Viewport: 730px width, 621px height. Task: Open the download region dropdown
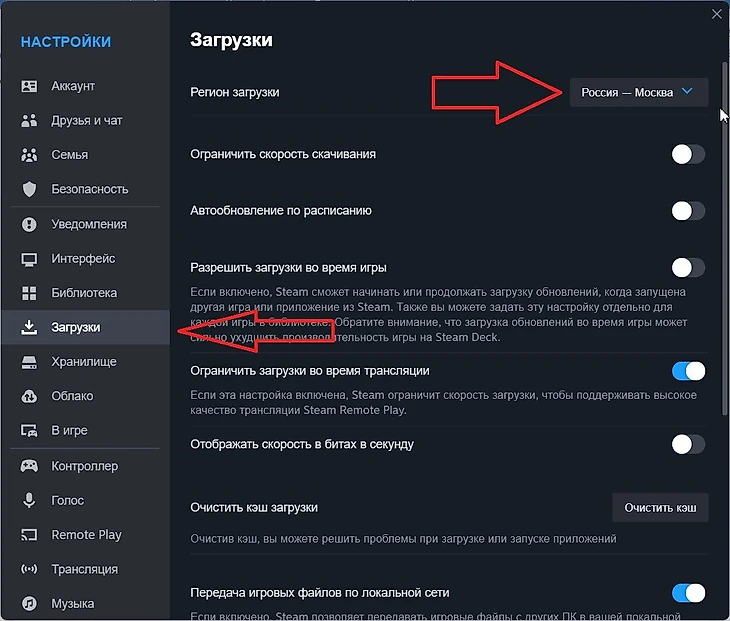click(638, 92)
